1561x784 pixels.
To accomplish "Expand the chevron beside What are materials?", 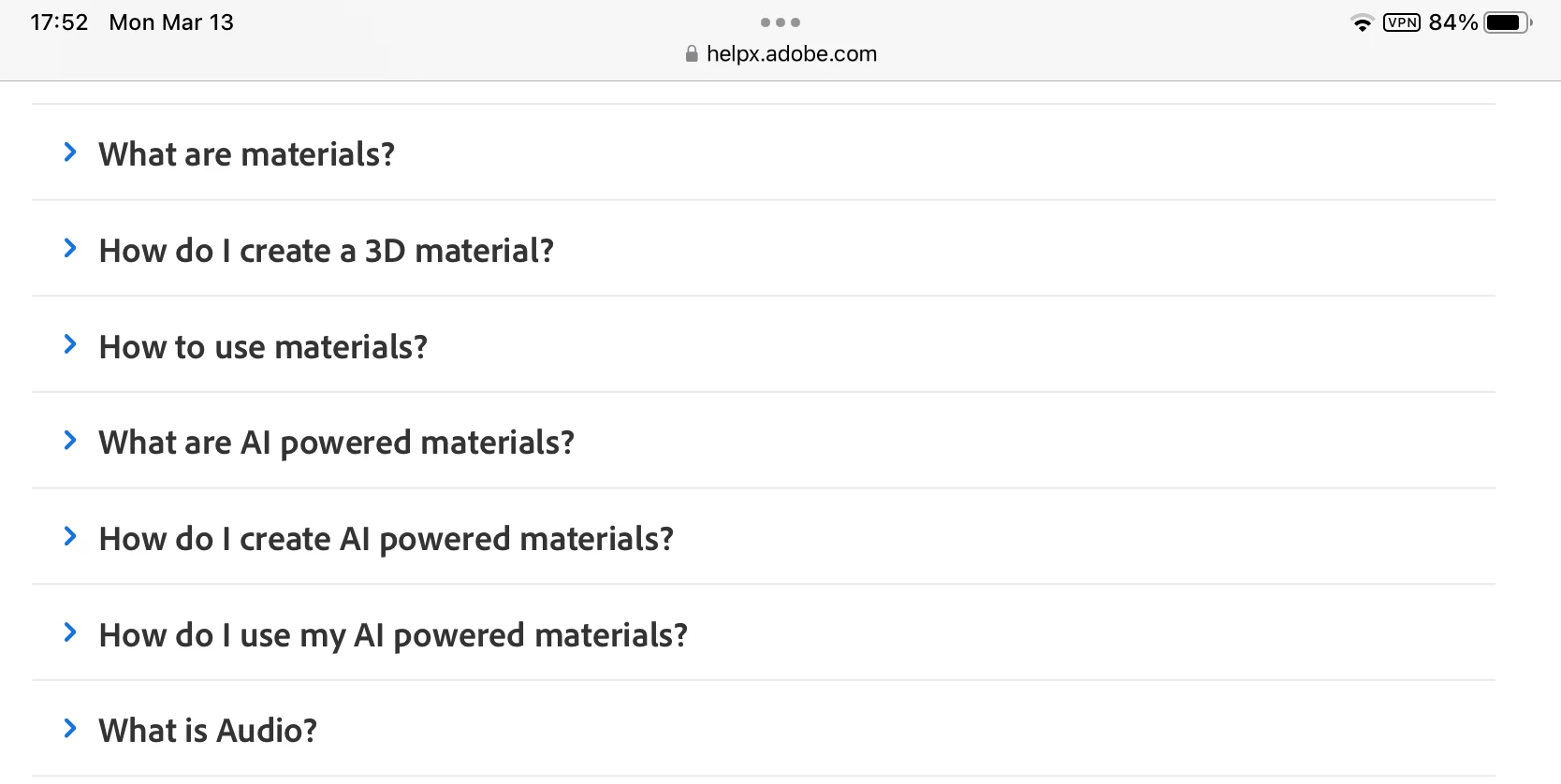I will (x=70, y=152).
